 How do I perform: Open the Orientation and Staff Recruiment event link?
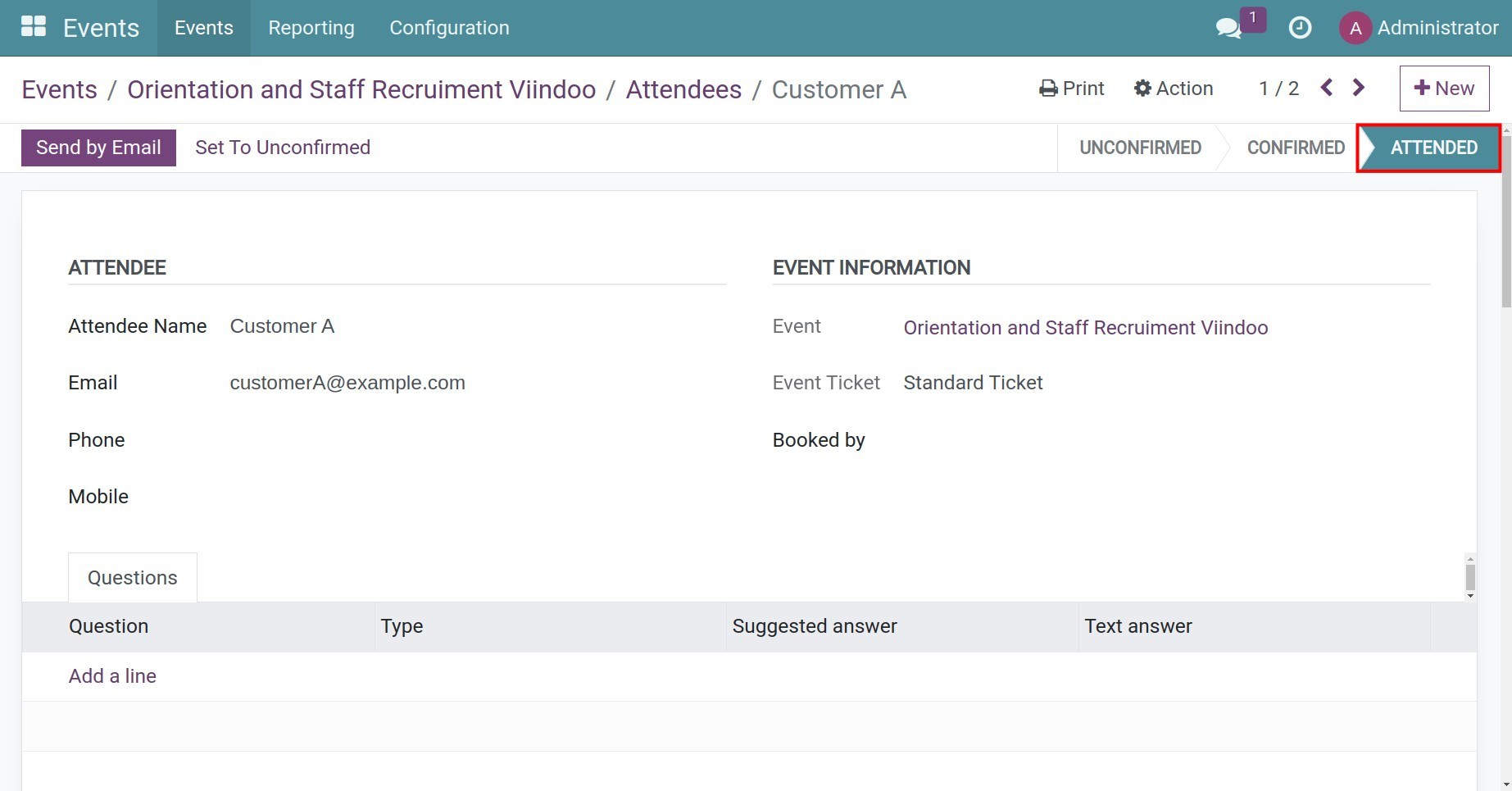pos(1085,328)
